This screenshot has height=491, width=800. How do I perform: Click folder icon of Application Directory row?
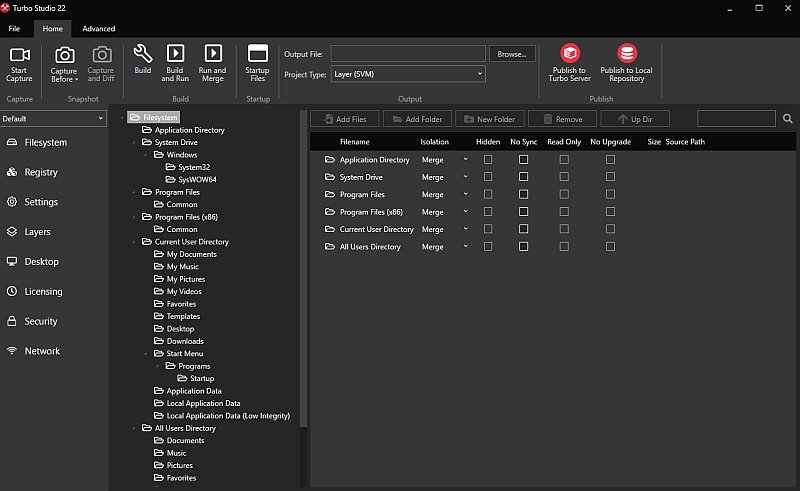point(330,160)
